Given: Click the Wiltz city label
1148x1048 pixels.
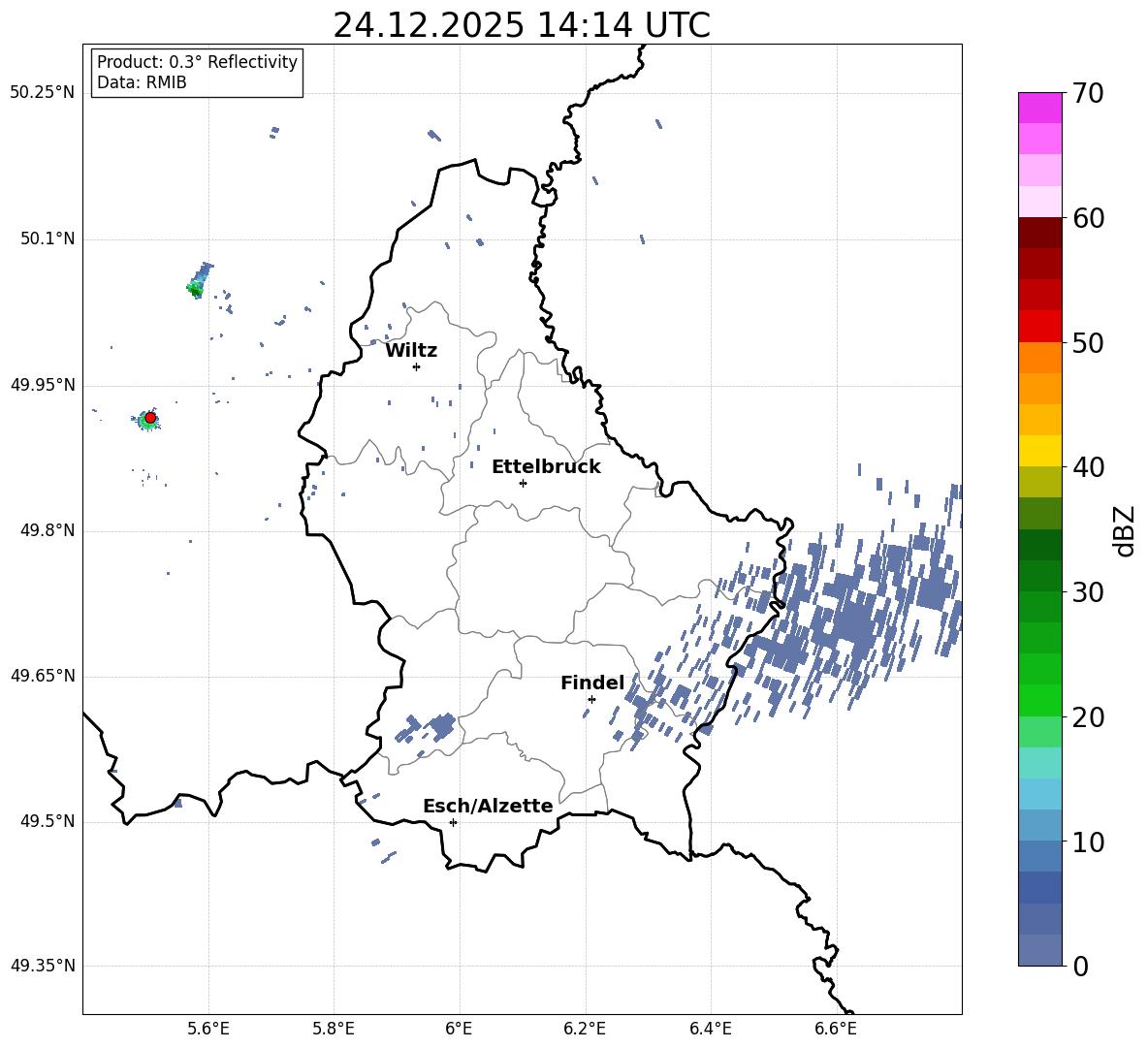Looking at the screenshot, I should [x=411, y=351].
